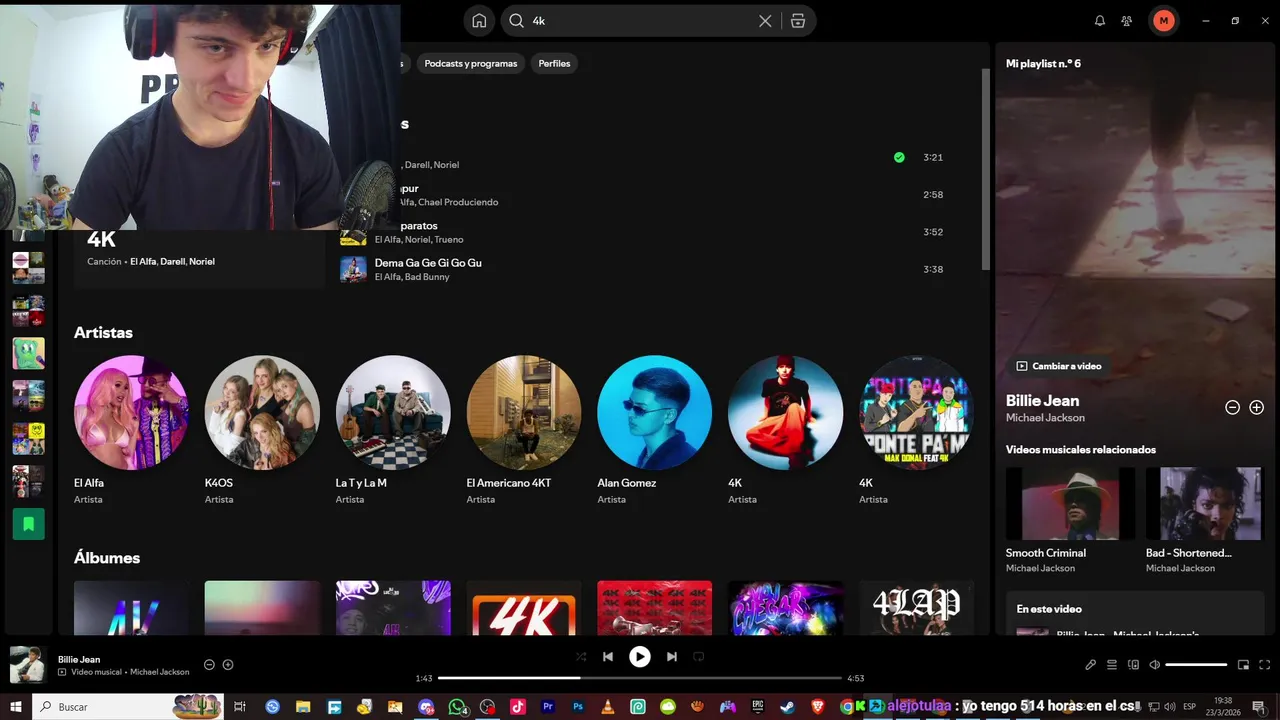
Task: Click the search magnifier icon
Action: click(516, 21)
